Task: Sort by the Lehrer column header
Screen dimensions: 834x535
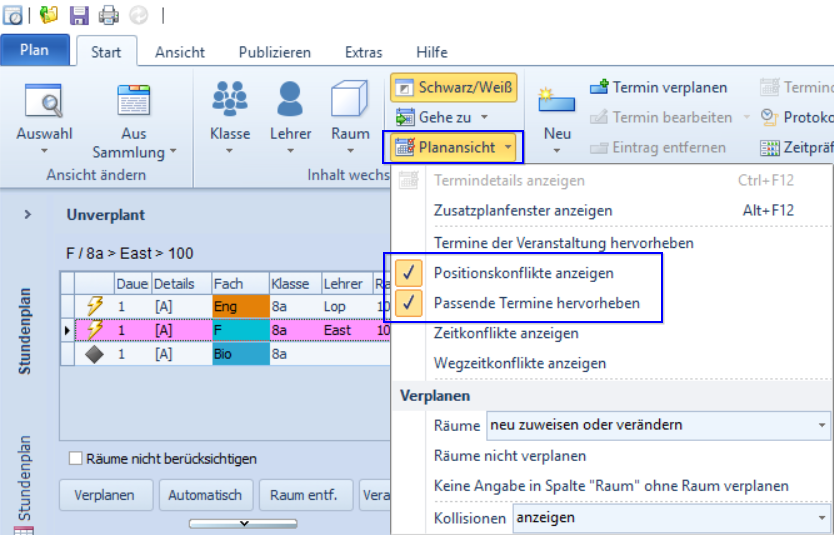Action: pyautogui.click(x=346, y=283)
